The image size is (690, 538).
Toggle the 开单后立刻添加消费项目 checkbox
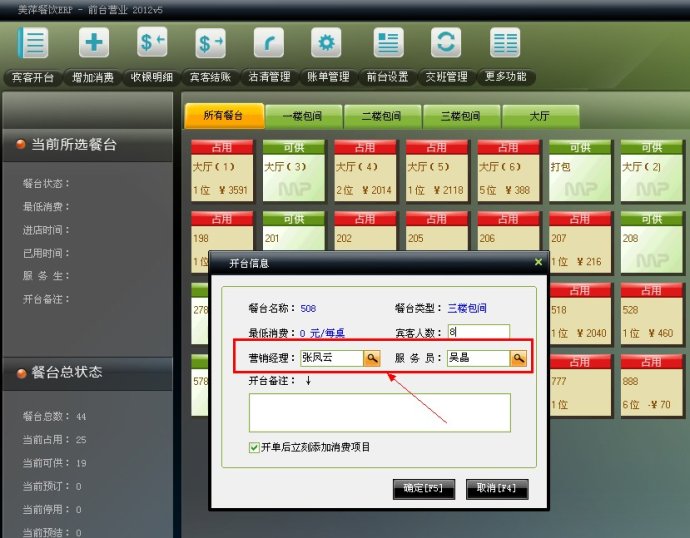pos(255,447)
